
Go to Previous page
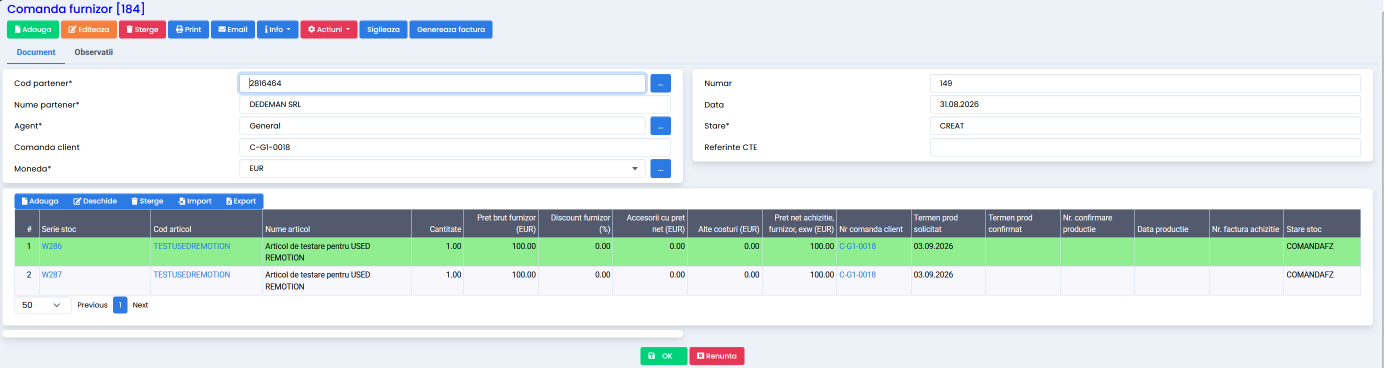pos(92,305)
